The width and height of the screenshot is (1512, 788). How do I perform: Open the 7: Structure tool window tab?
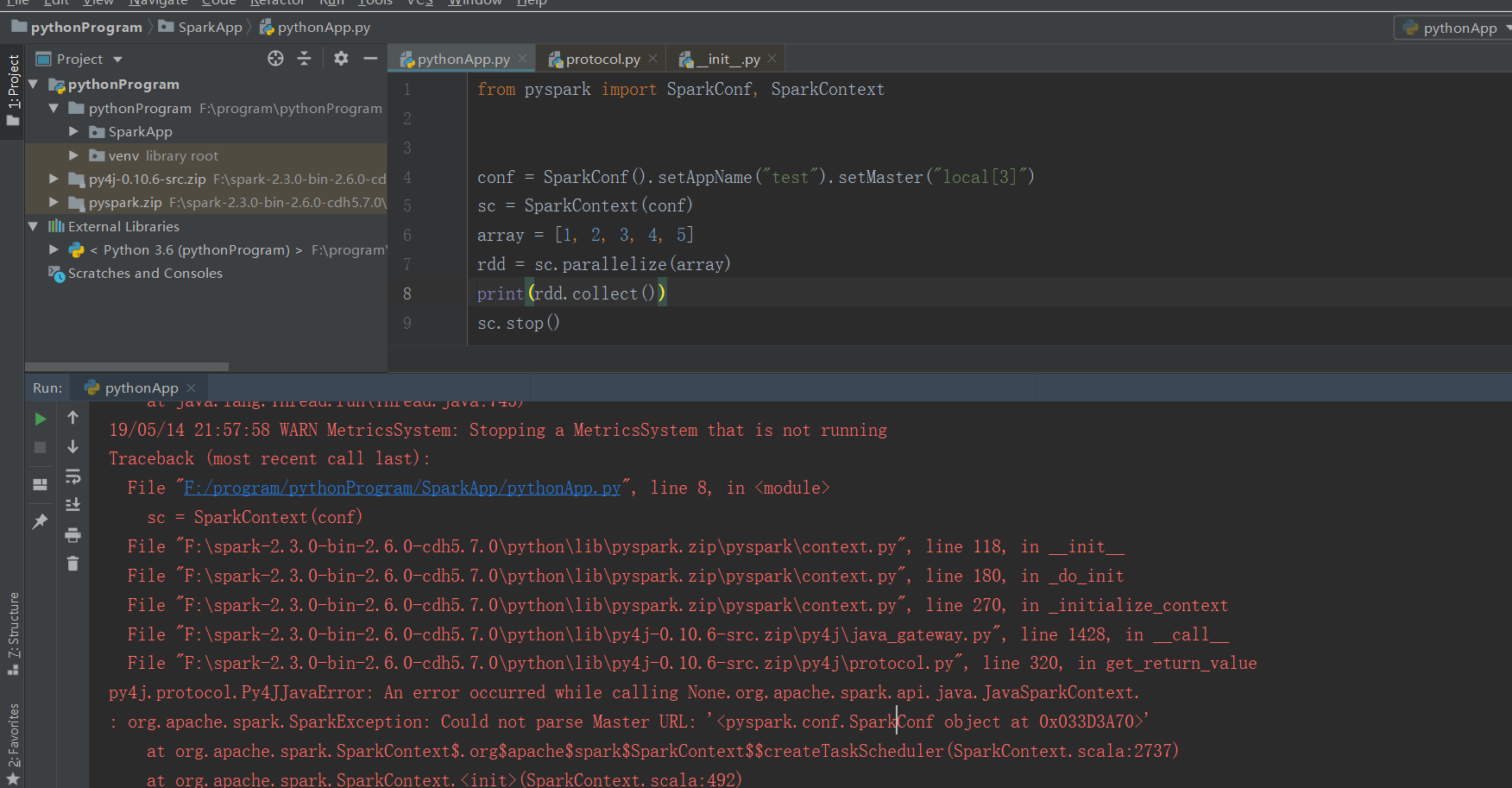[13, 633]
